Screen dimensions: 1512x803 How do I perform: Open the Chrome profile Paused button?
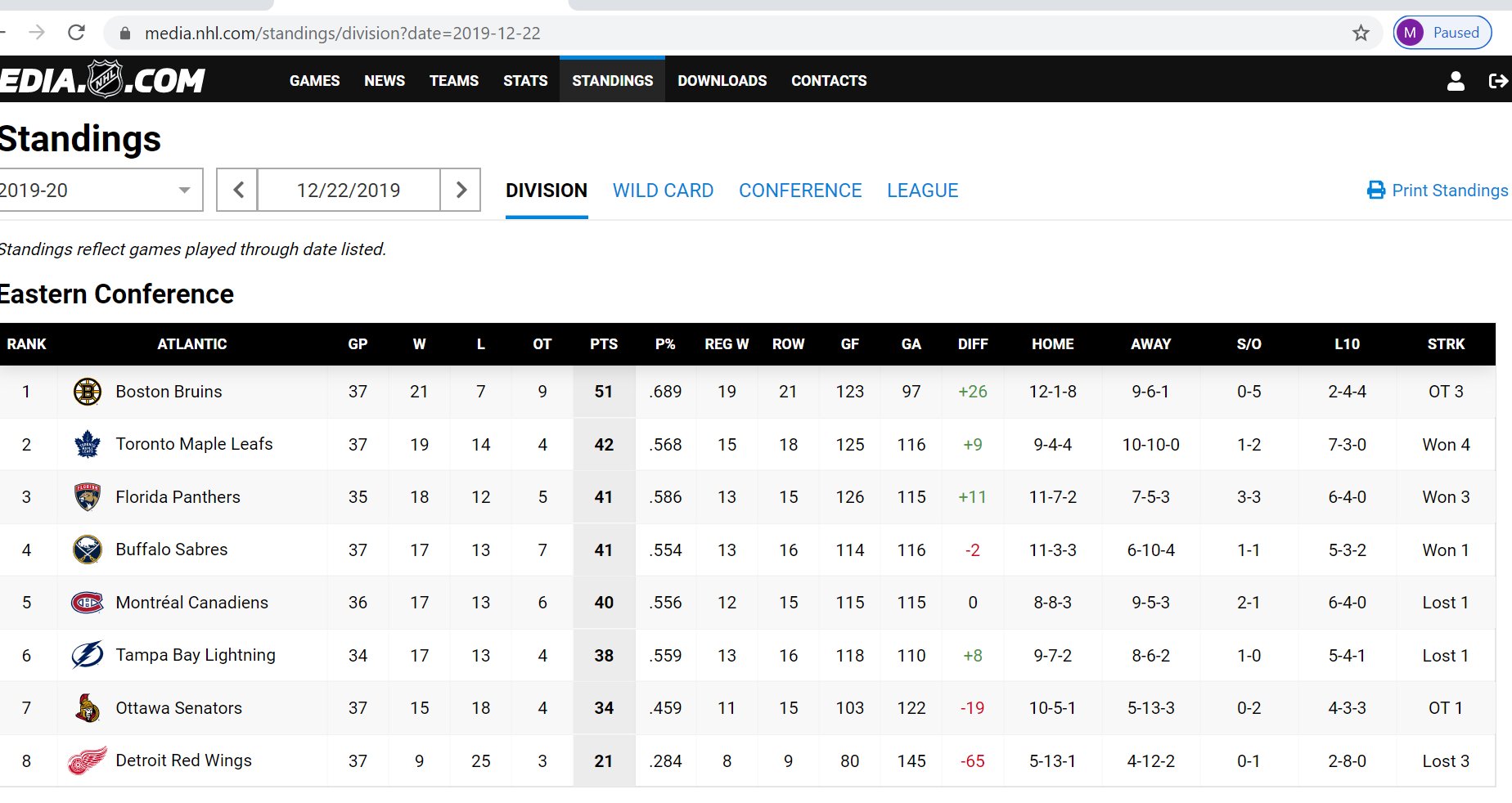tap(1442, 33)
